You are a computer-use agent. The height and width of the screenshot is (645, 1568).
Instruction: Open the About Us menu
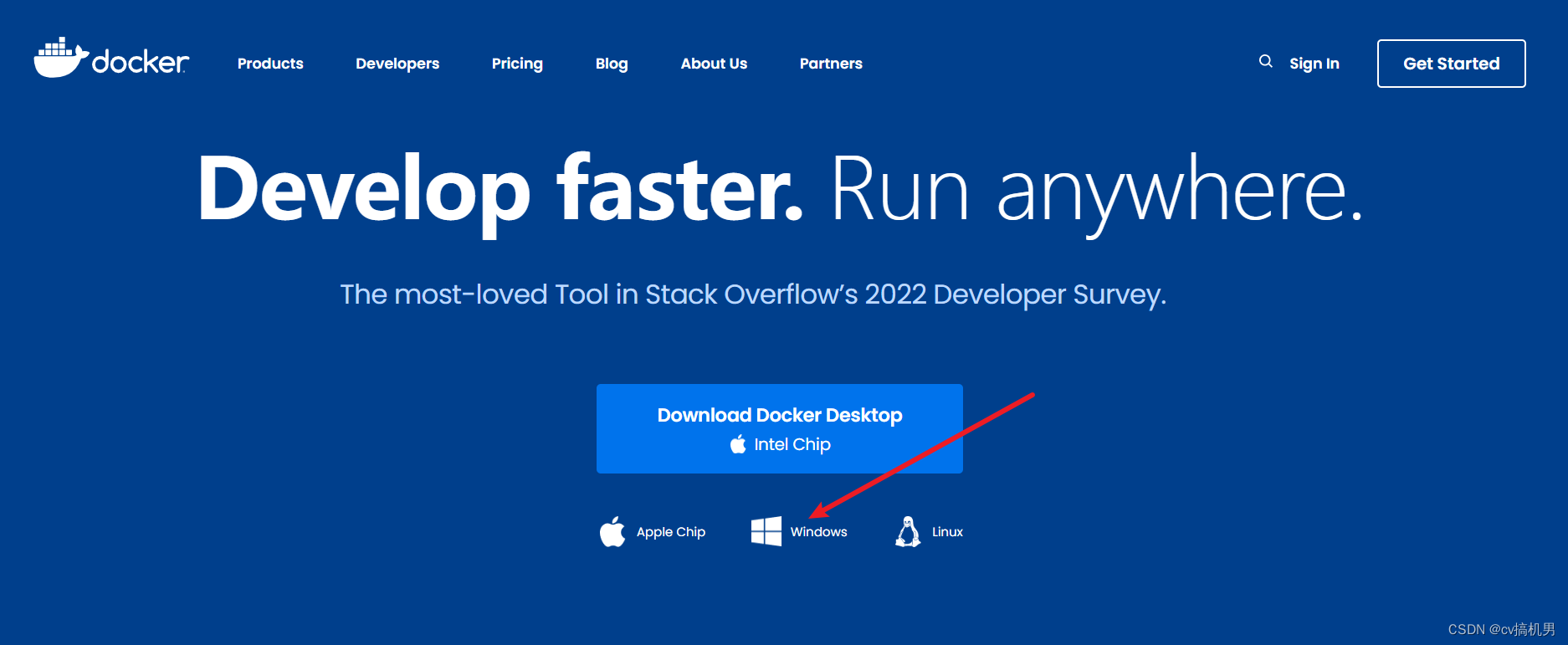click(x=714, y=64)
